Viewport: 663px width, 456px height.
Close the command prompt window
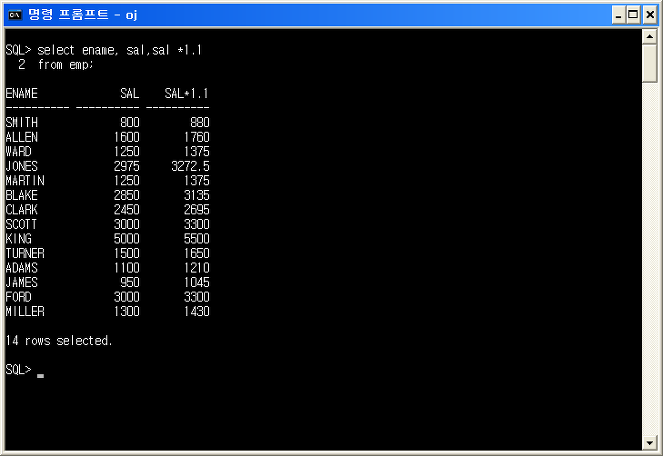point(649,15)
